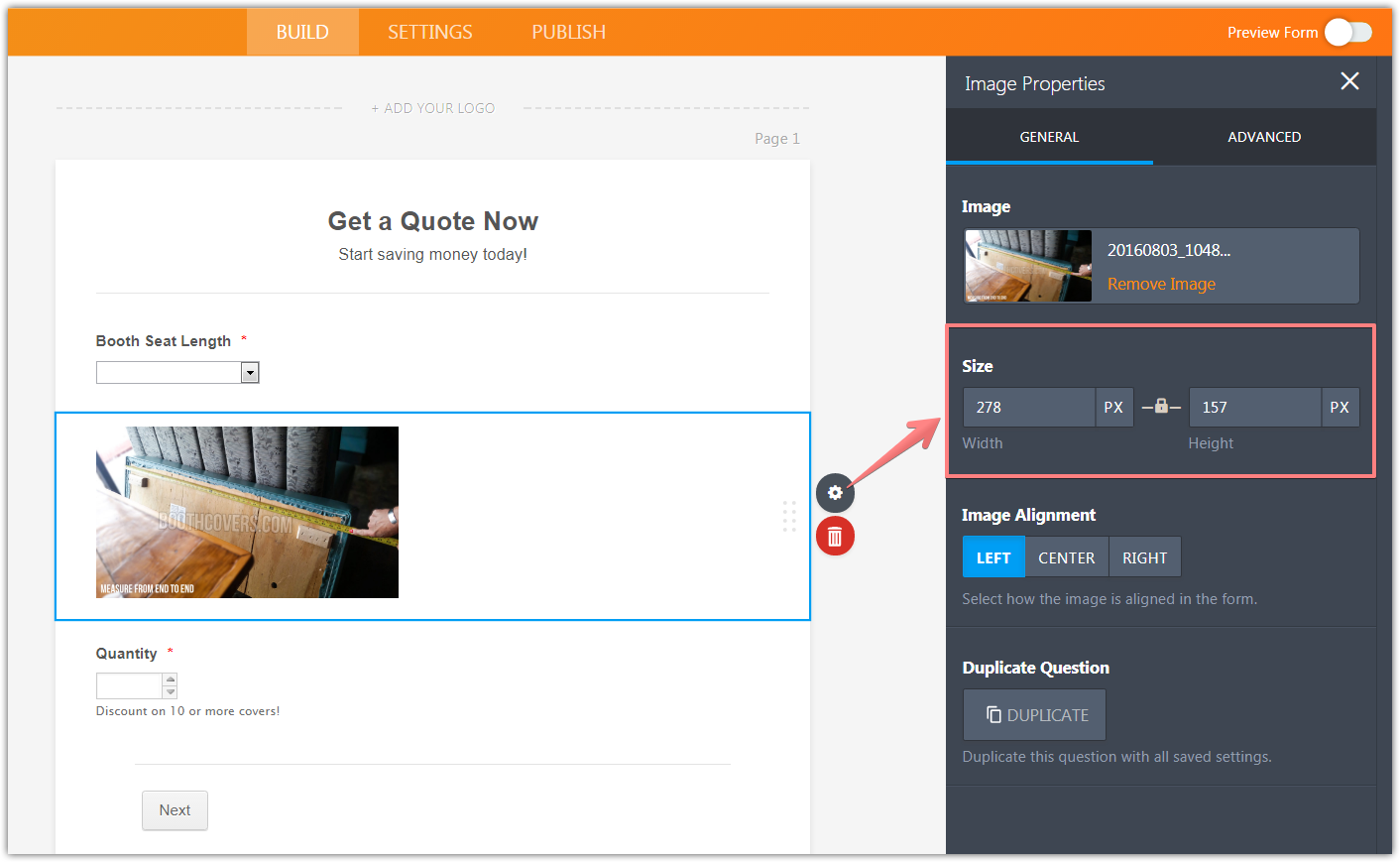Select the uploaded image thumbnail in Image panel
1400x862 pixels.
pos(1028,265)
